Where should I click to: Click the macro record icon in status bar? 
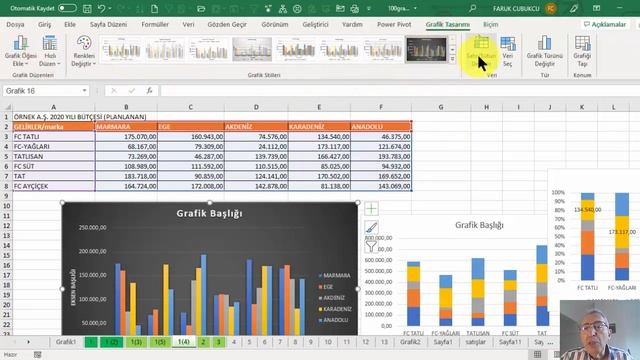(38, 355)
